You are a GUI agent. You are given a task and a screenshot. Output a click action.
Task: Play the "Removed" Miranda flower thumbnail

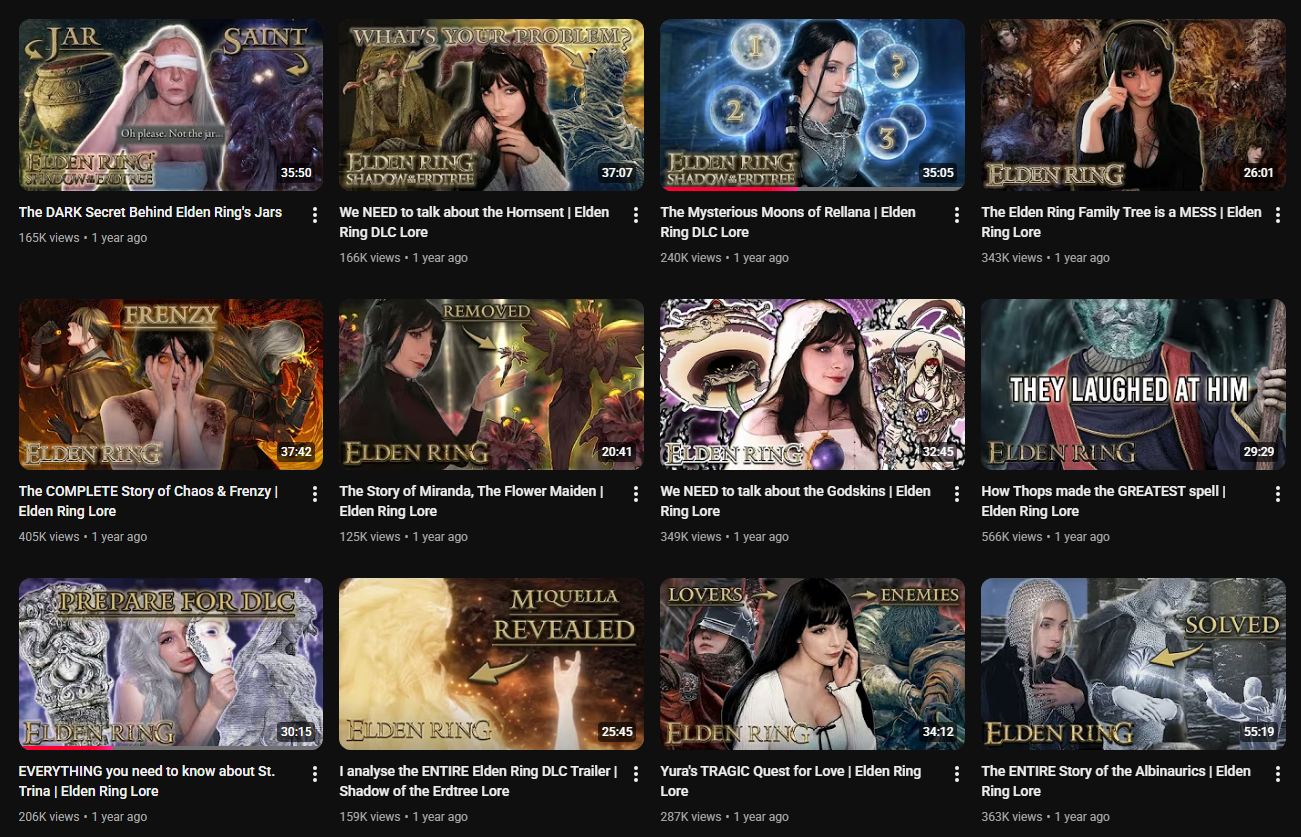click(x=492, y=384)
